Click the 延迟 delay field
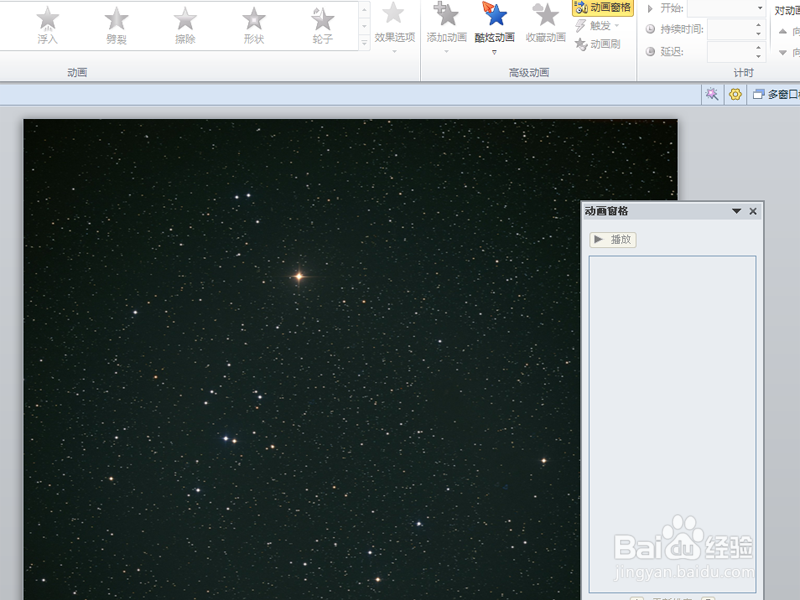This screenshot has width=800, height=600. pos(733,52)
